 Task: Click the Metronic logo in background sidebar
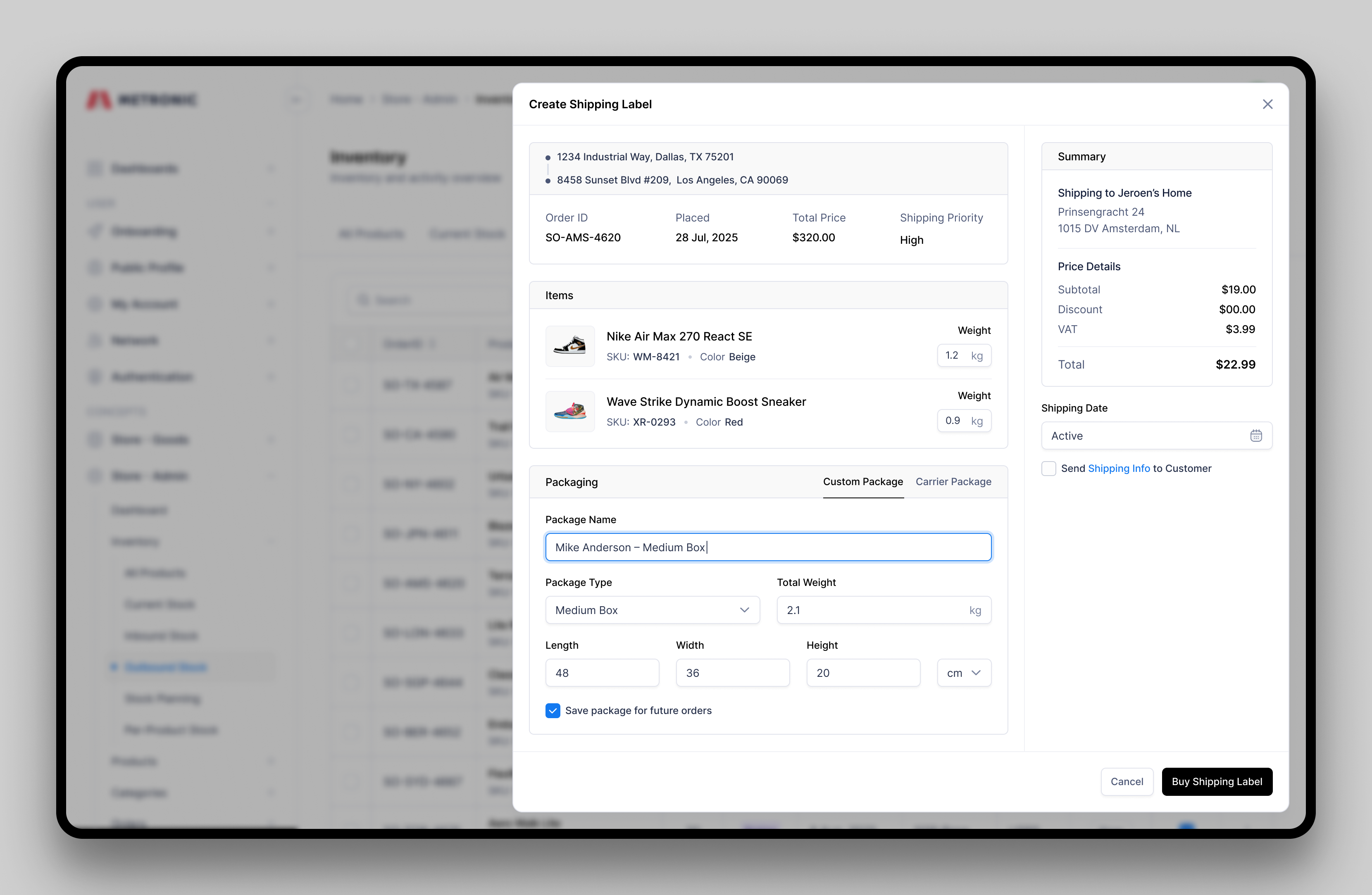[141, 100]
